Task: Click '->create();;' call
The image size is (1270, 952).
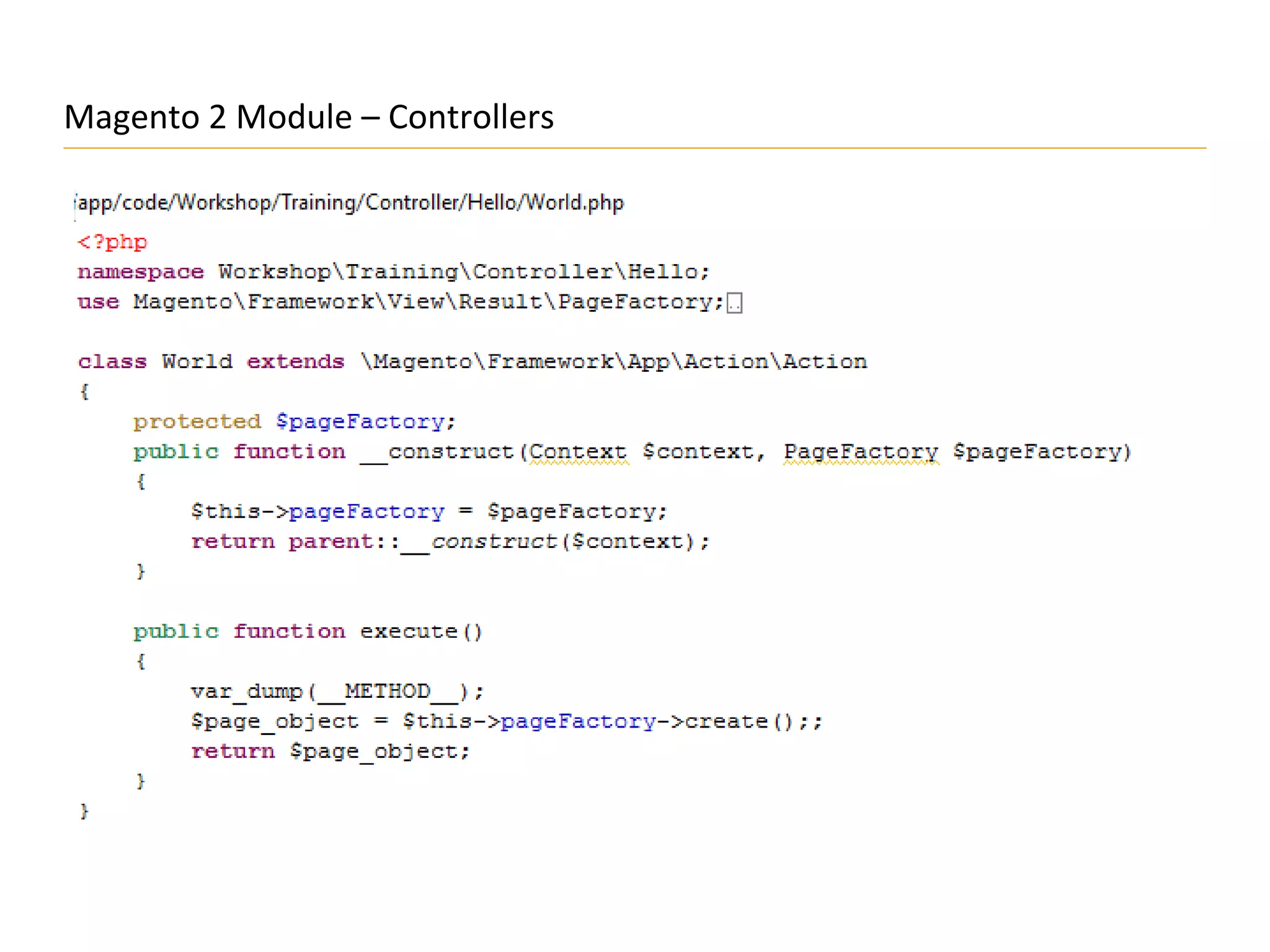Action: (x=740, y=721)
